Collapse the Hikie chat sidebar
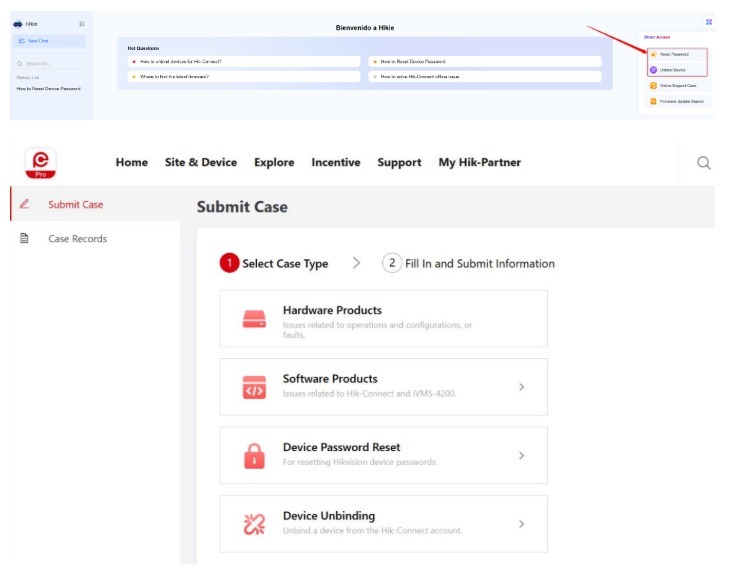This screenshot has width=737, height=575. click(x=82, y=24)
